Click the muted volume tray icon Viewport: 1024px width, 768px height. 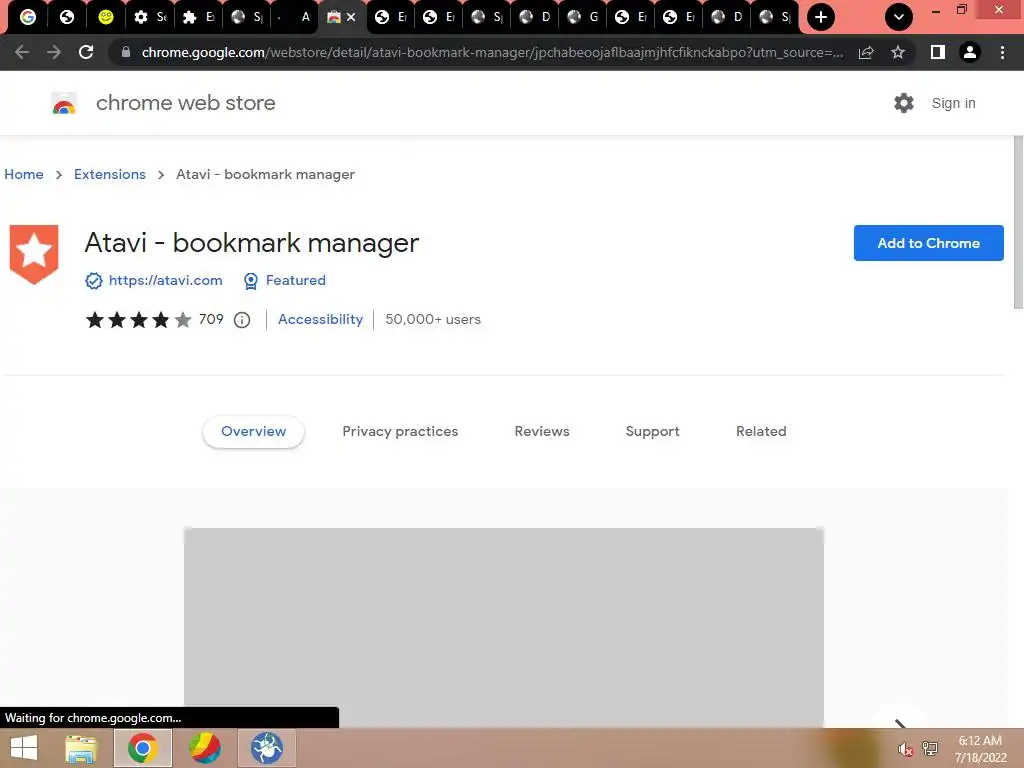tap(905, 749)
